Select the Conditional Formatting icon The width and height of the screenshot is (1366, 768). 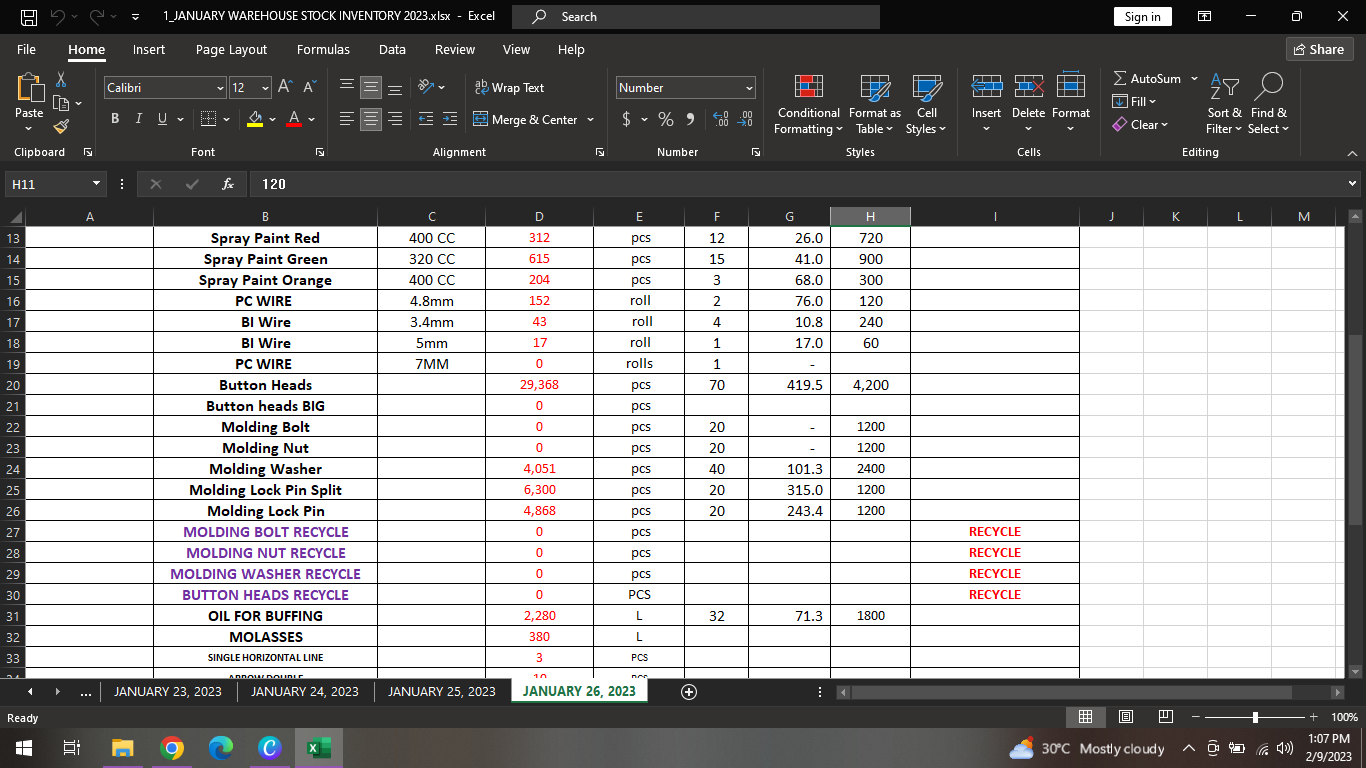pos(809,88)
